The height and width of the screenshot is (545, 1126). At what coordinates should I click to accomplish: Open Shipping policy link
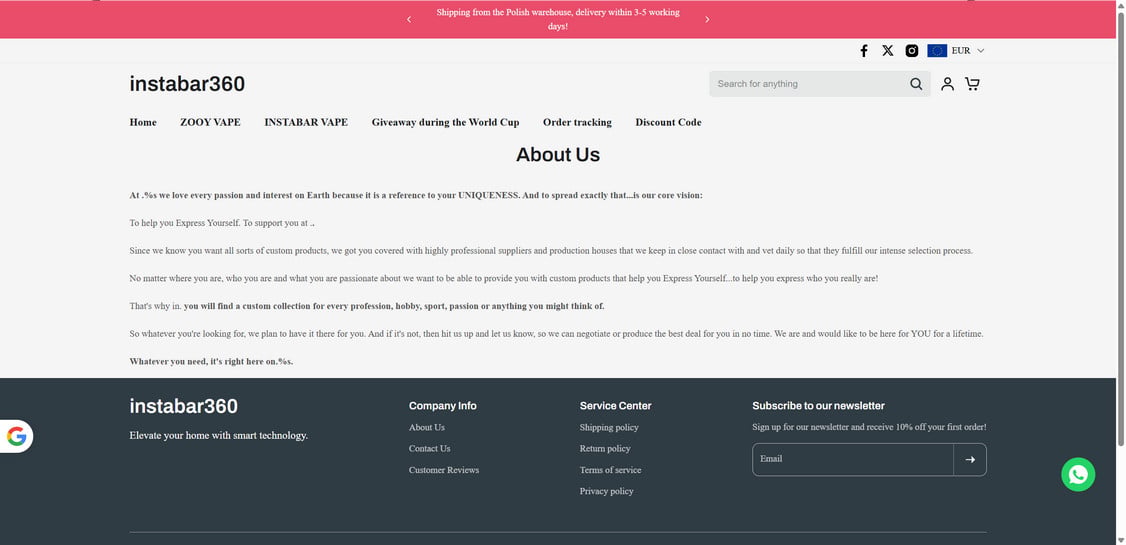tap(609, 427)
